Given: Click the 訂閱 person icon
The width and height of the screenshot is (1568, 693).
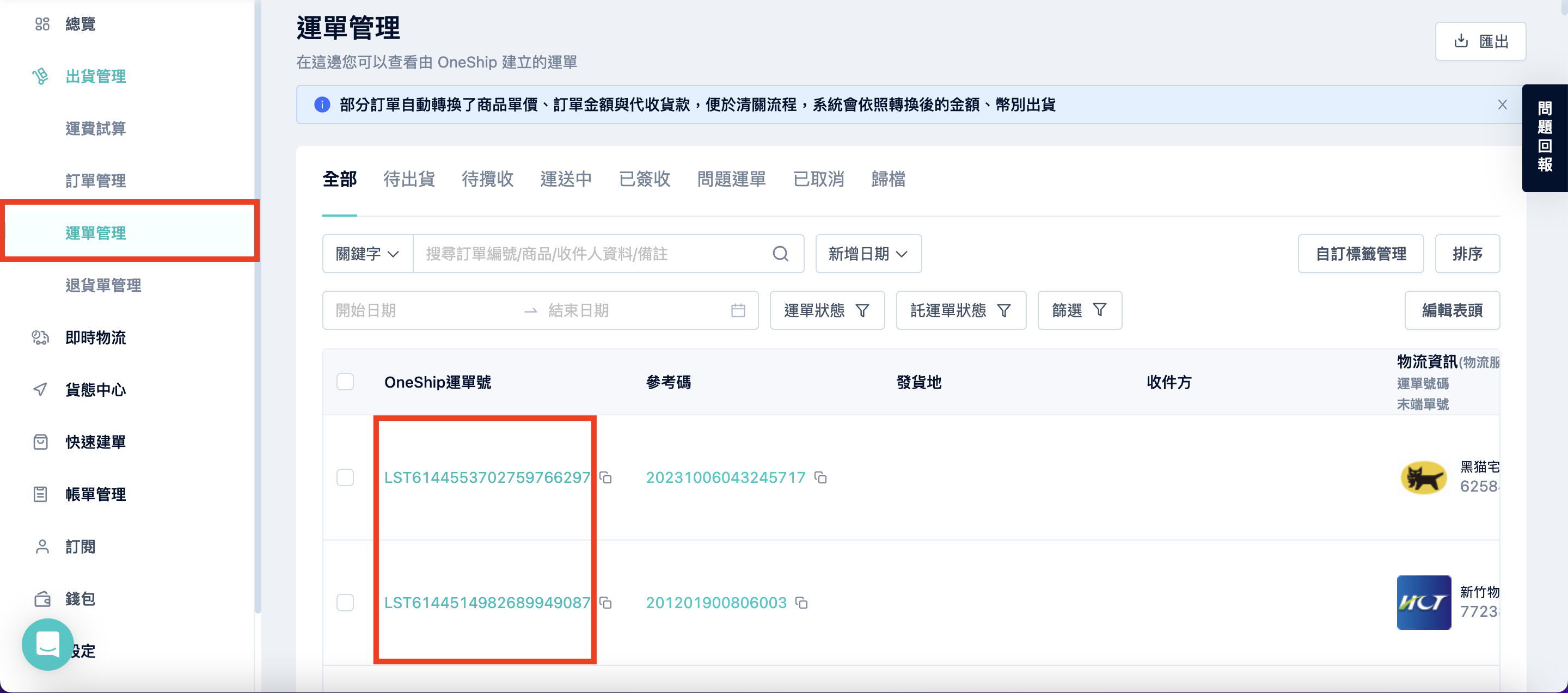Looking at the screenshot, I should point(42,547).
